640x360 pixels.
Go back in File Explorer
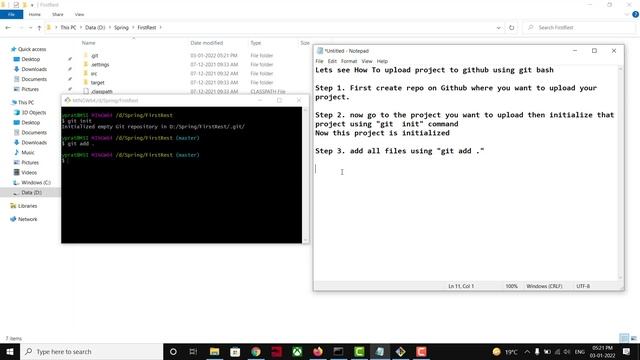click(8, 28)
